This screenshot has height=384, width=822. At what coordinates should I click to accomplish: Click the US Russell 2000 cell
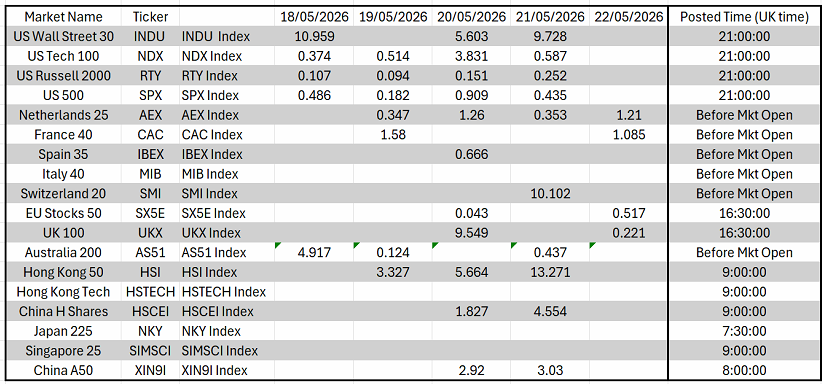click(63, 76)
